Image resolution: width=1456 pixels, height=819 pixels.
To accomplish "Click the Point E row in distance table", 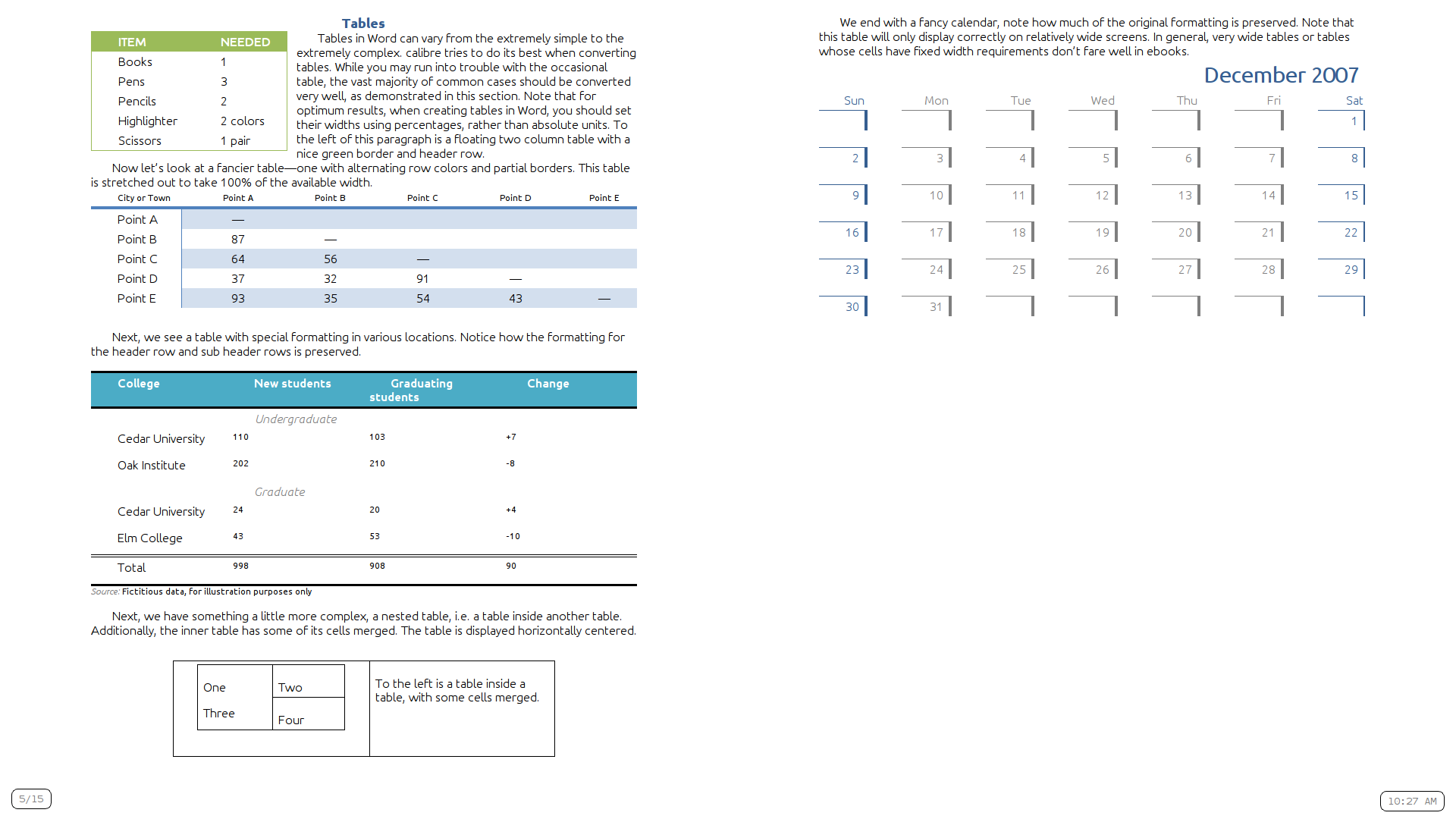I will coord(362,298).
